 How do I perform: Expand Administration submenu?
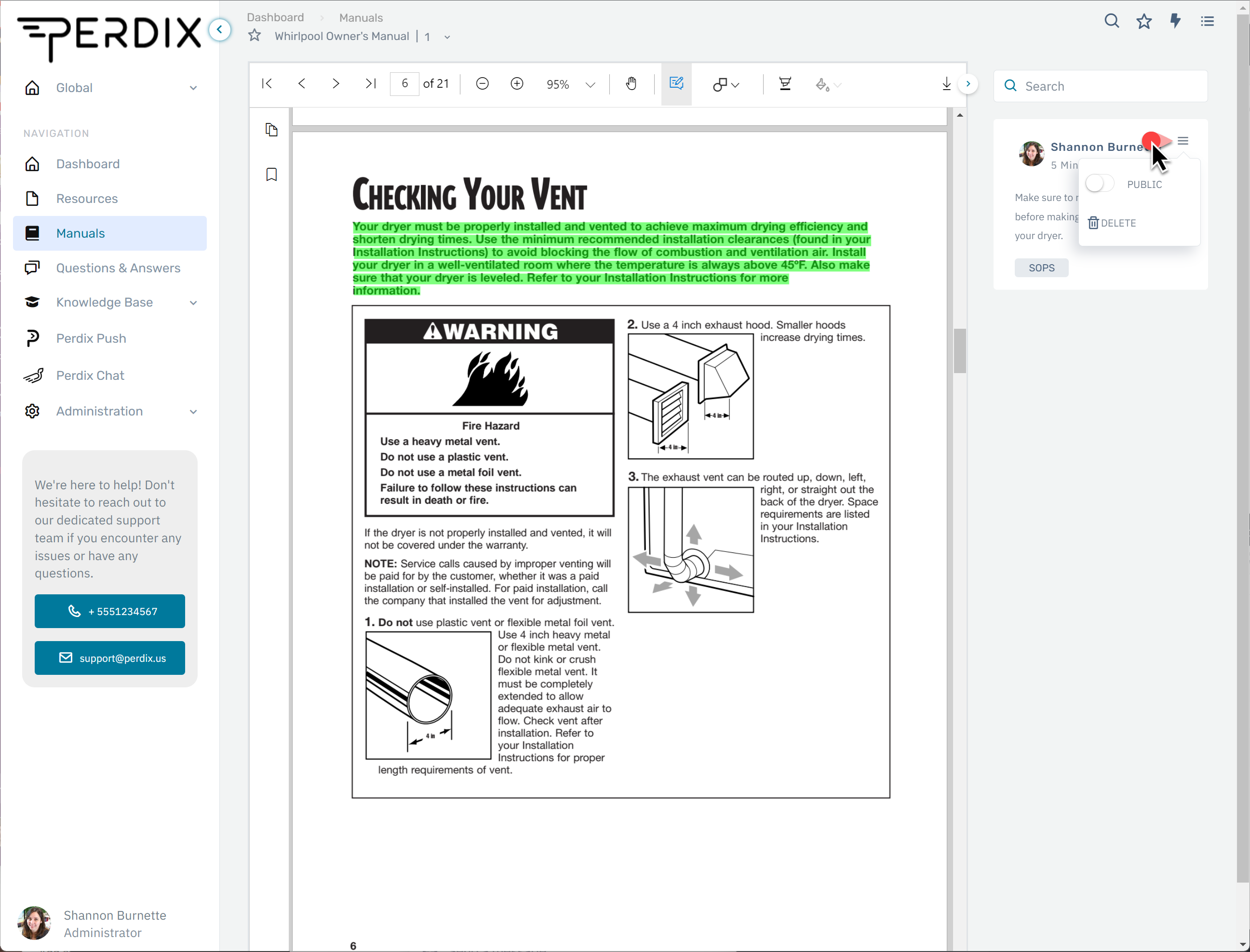[193, 411]
